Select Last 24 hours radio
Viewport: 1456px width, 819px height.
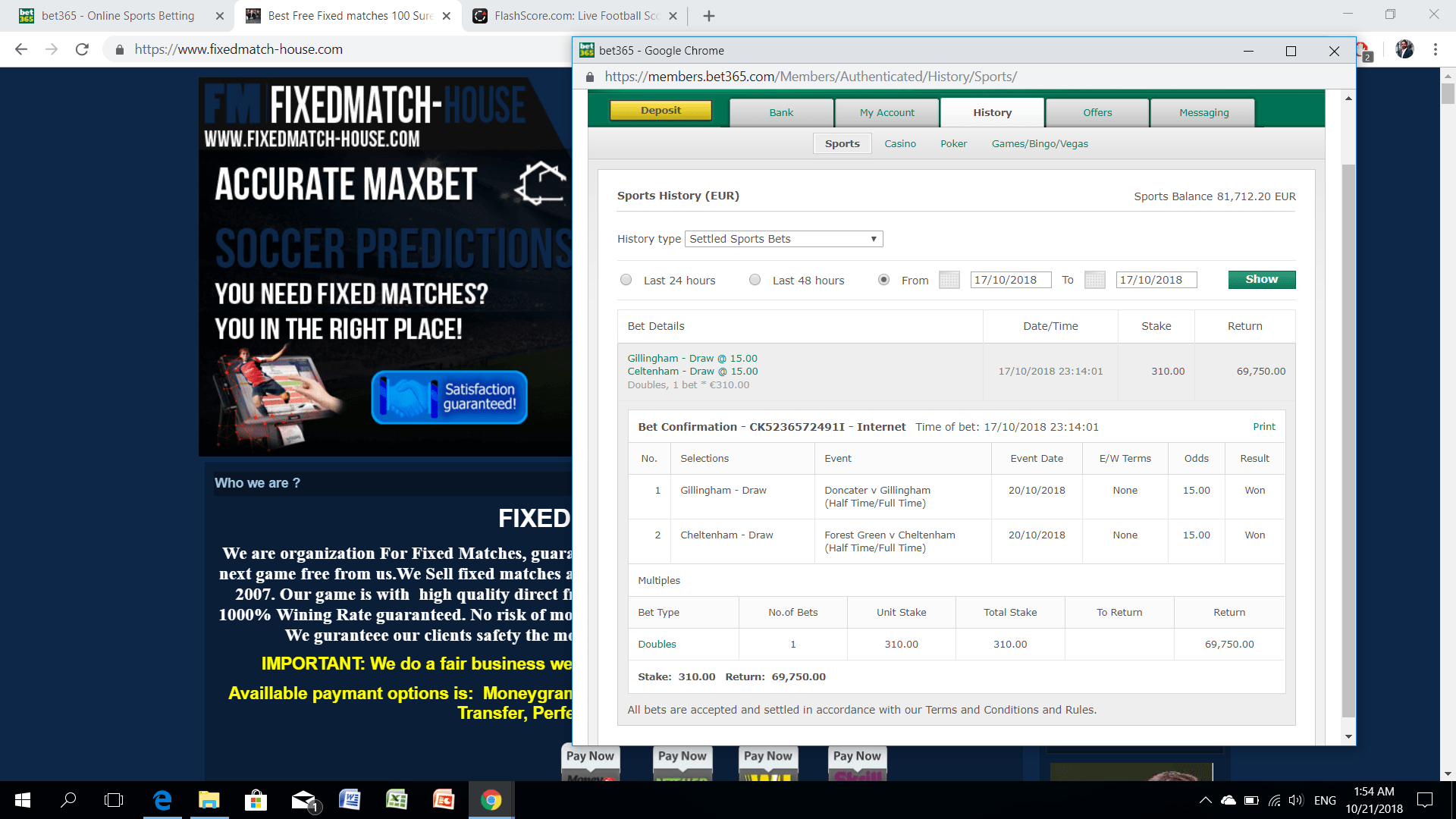[x=626, y=280]
